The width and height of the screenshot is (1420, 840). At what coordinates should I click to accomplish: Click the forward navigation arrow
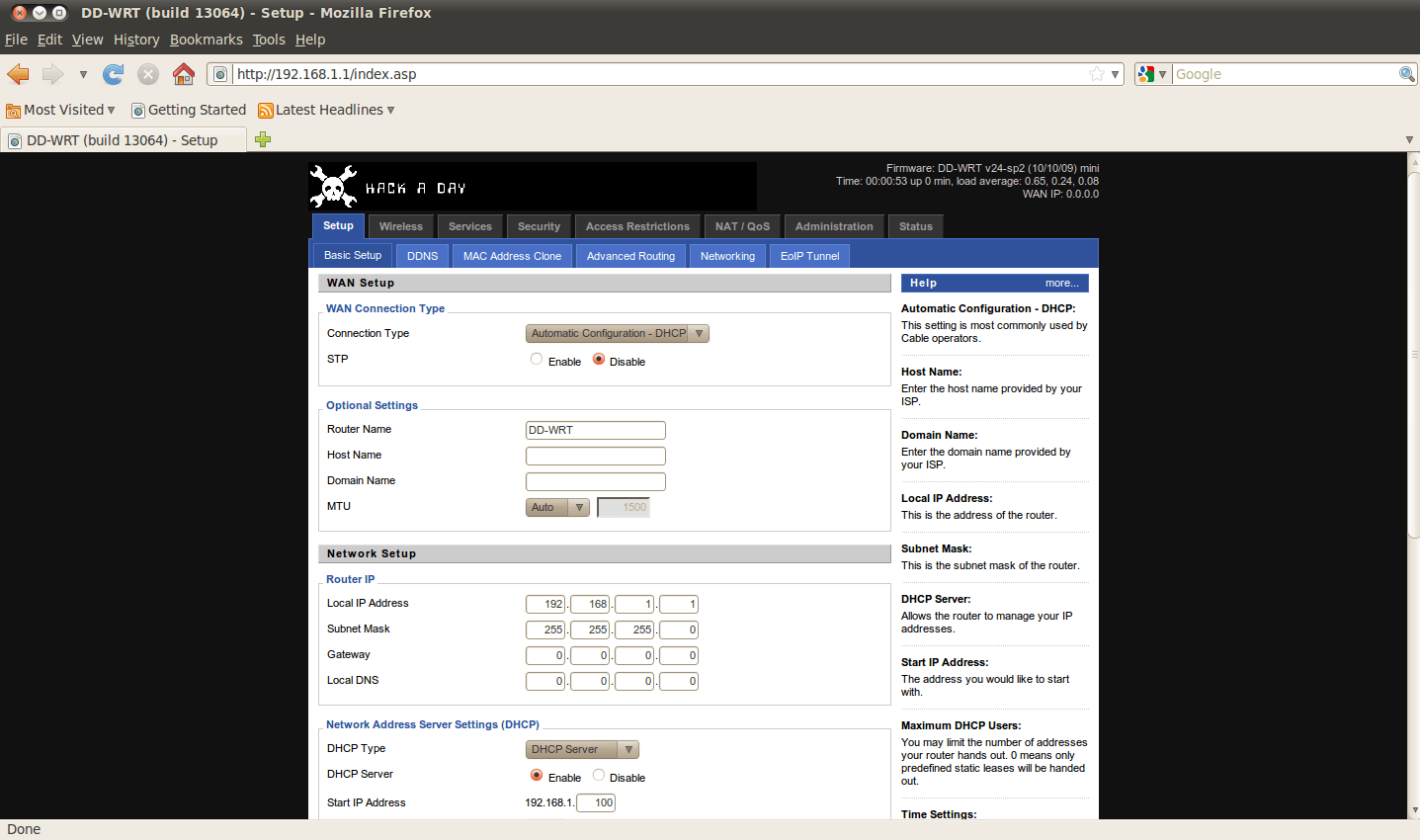53,74
